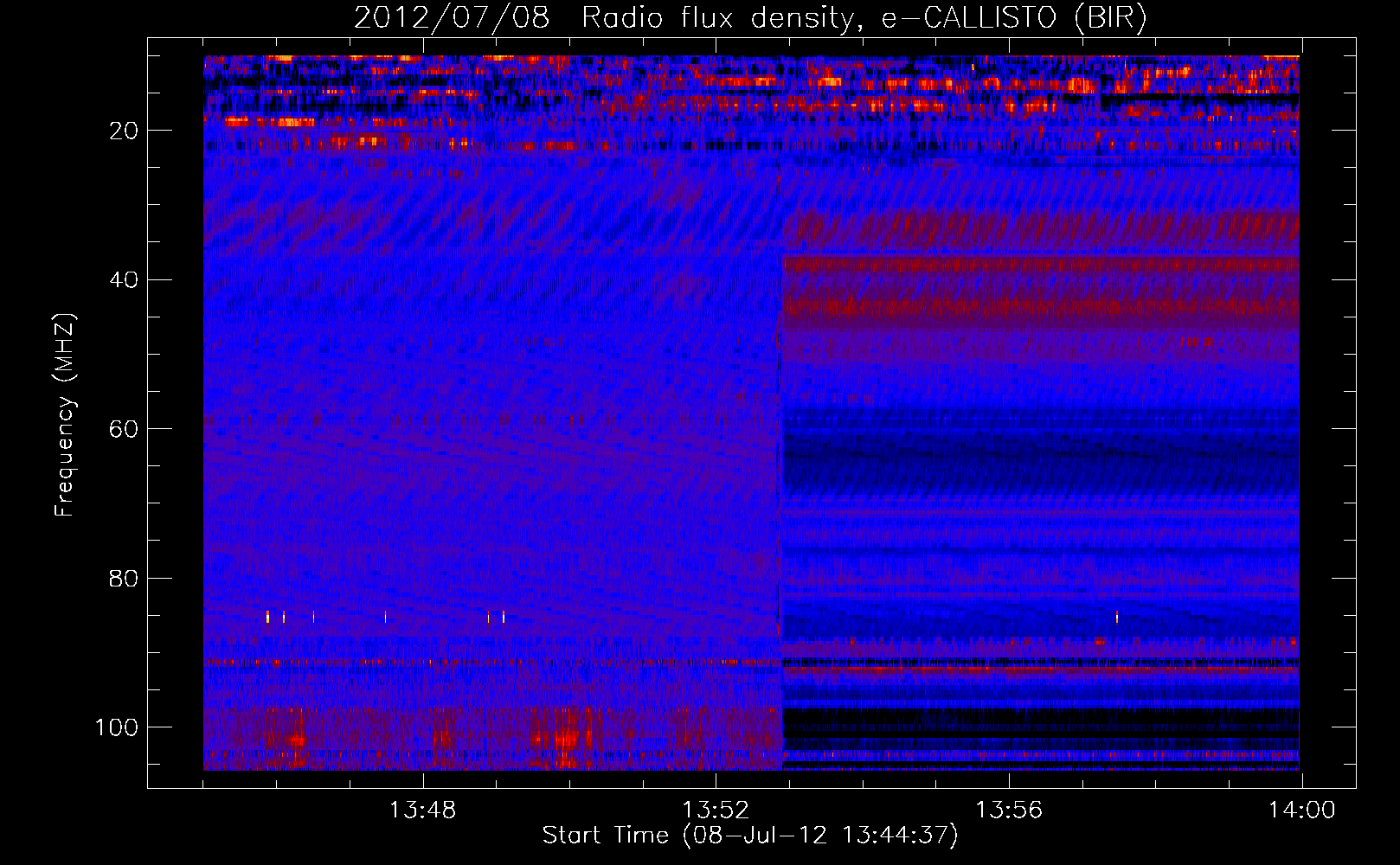The height and width of the screenshot is (865, 1400).
Task: Click the 80 MHz frequency tick label
Action: [125, 578]
